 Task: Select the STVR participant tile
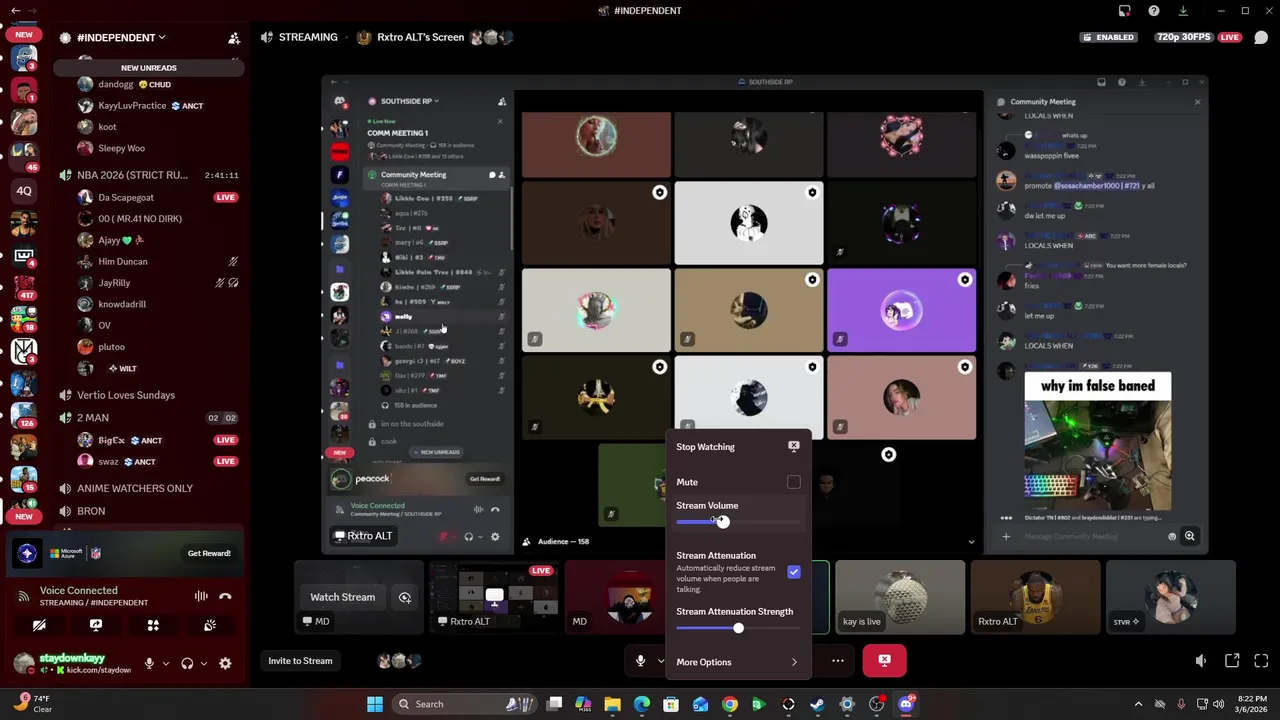[x=1171, y=597]
